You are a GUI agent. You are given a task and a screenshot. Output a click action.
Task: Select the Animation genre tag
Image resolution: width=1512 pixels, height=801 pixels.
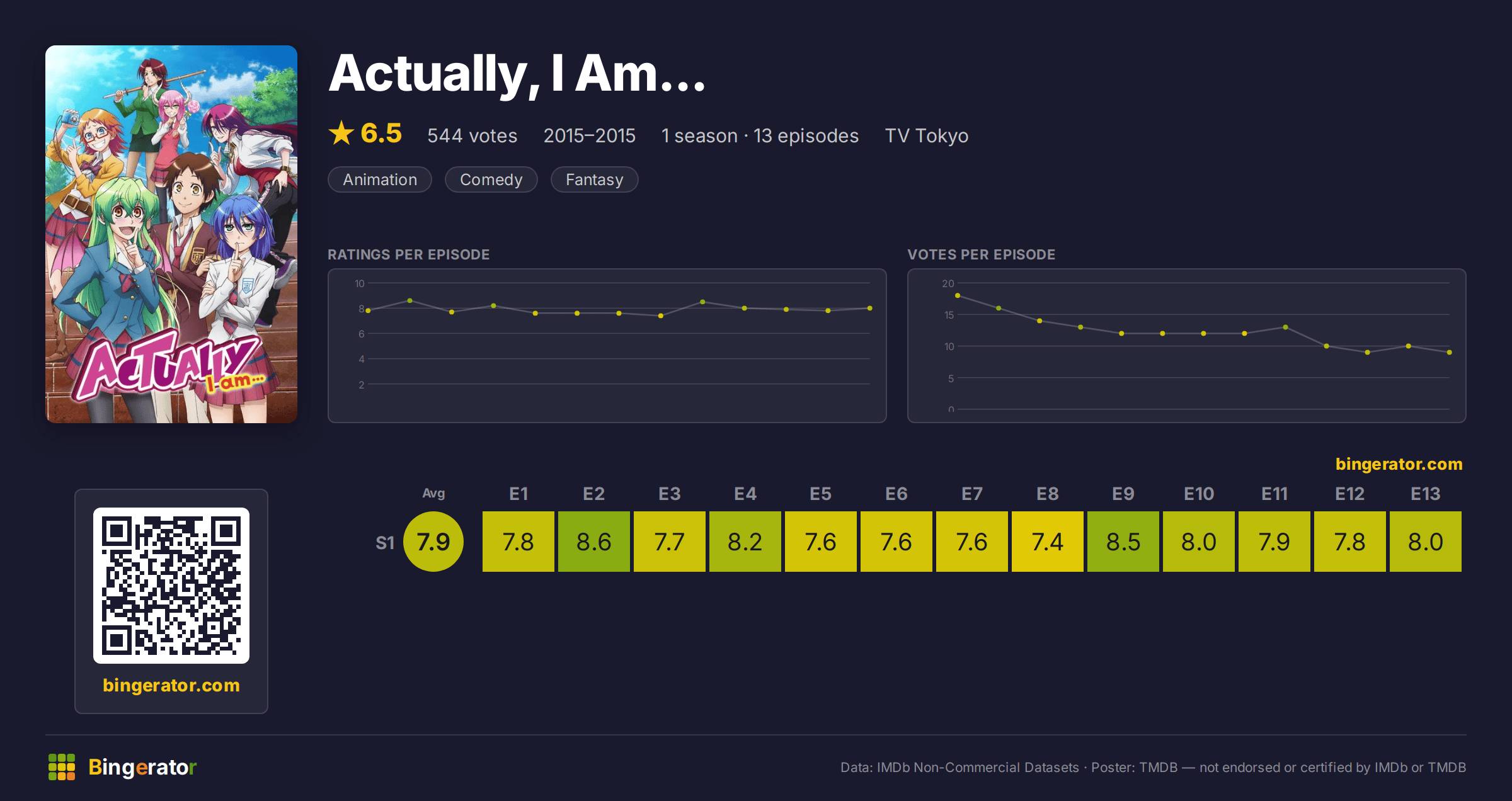(380, 179)
